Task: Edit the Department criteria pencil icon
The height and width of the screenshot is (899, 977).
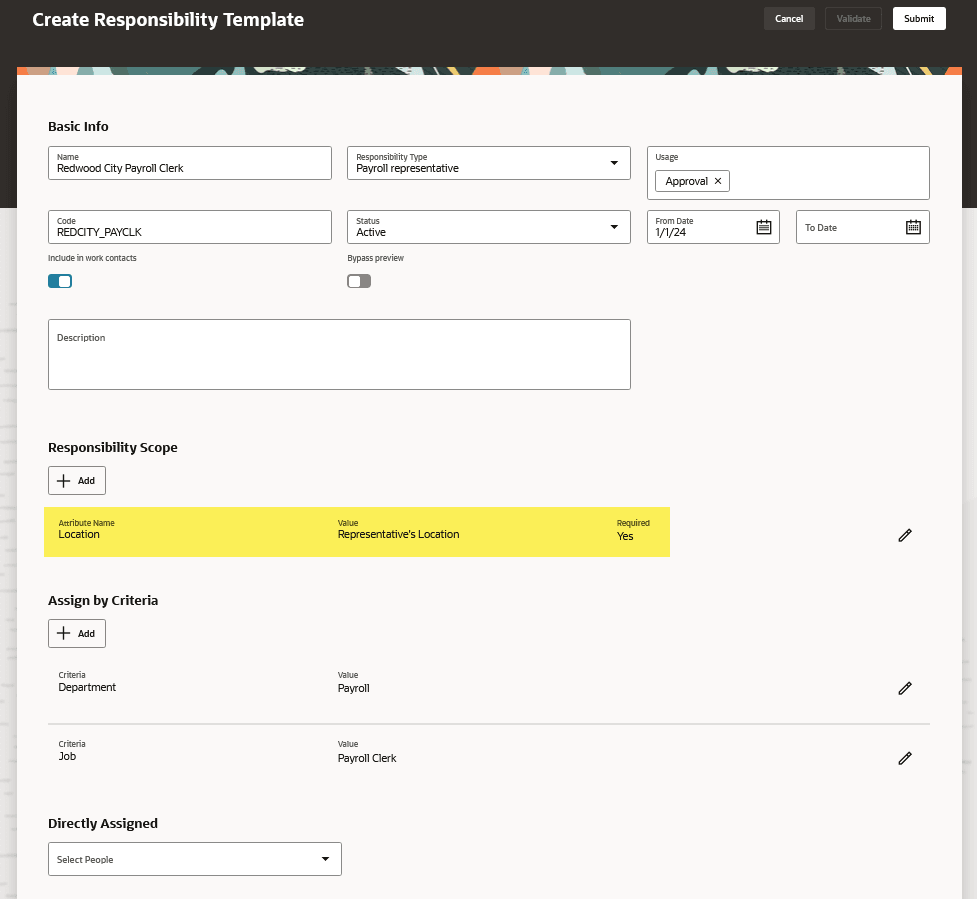Action: 905,688
